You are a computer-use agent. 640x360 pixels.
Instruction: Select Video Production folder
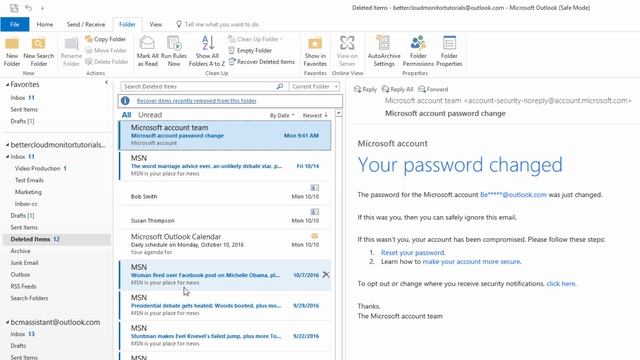[38, 169]
